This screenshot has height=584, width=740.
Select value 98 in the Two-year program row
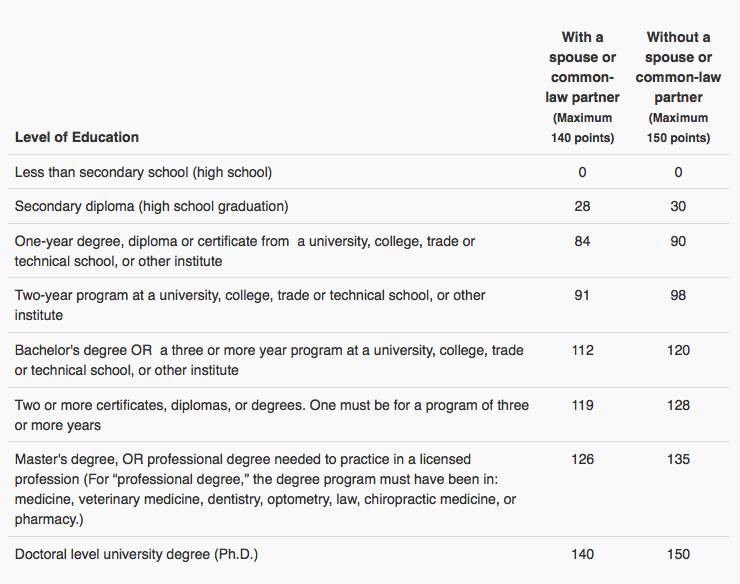coord(678,296)
